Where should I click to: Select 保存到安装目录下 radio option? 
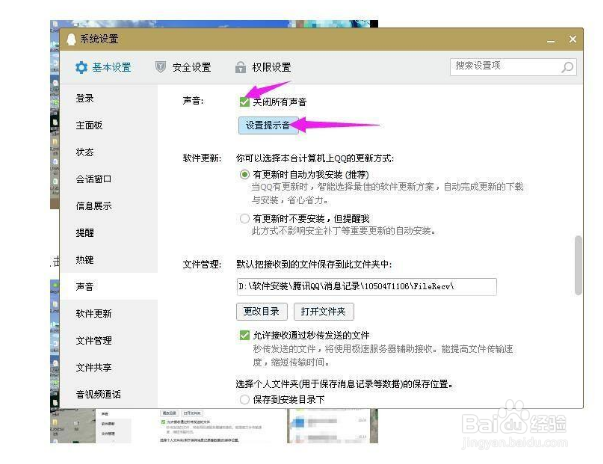[245, 399]
